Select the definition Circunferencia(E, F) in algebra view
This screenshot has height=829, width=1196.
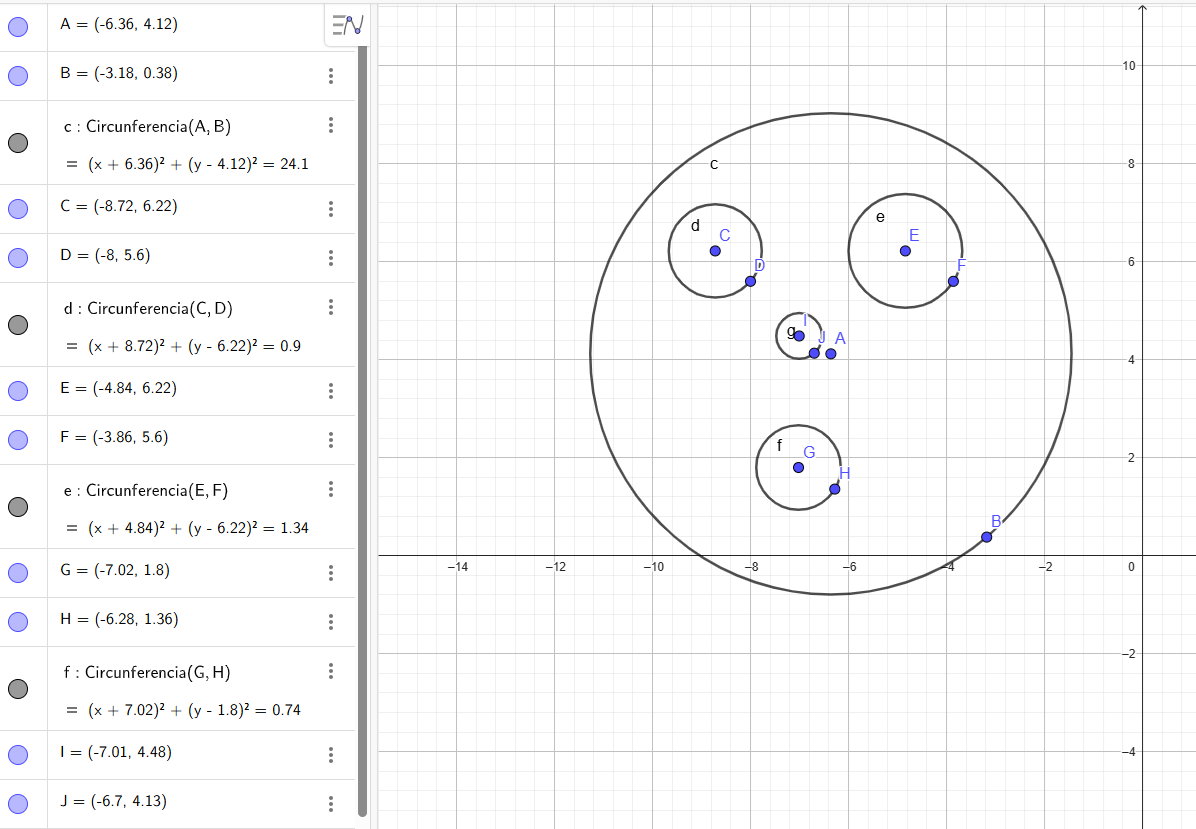pyautogui.click(x=160, y=490)
